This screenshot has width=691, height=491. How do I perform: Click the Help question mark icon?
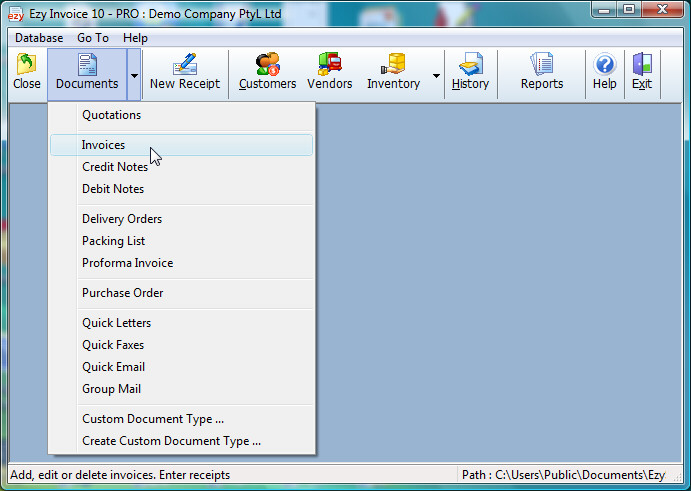click(605, 64)
